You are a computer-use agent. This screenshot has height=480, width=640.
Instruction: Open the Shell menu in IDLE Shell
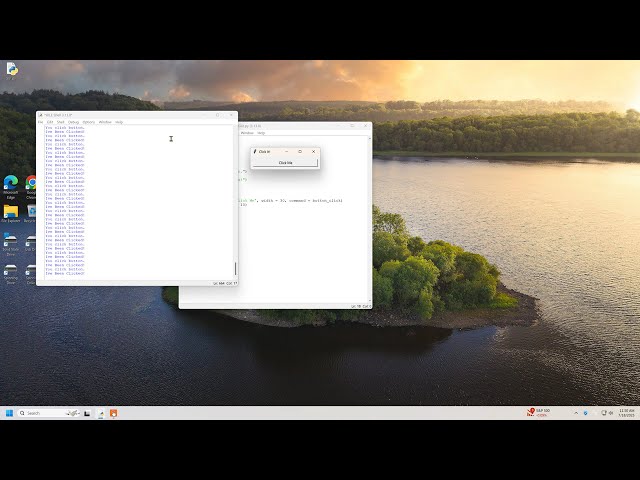(x=60, y=122)
